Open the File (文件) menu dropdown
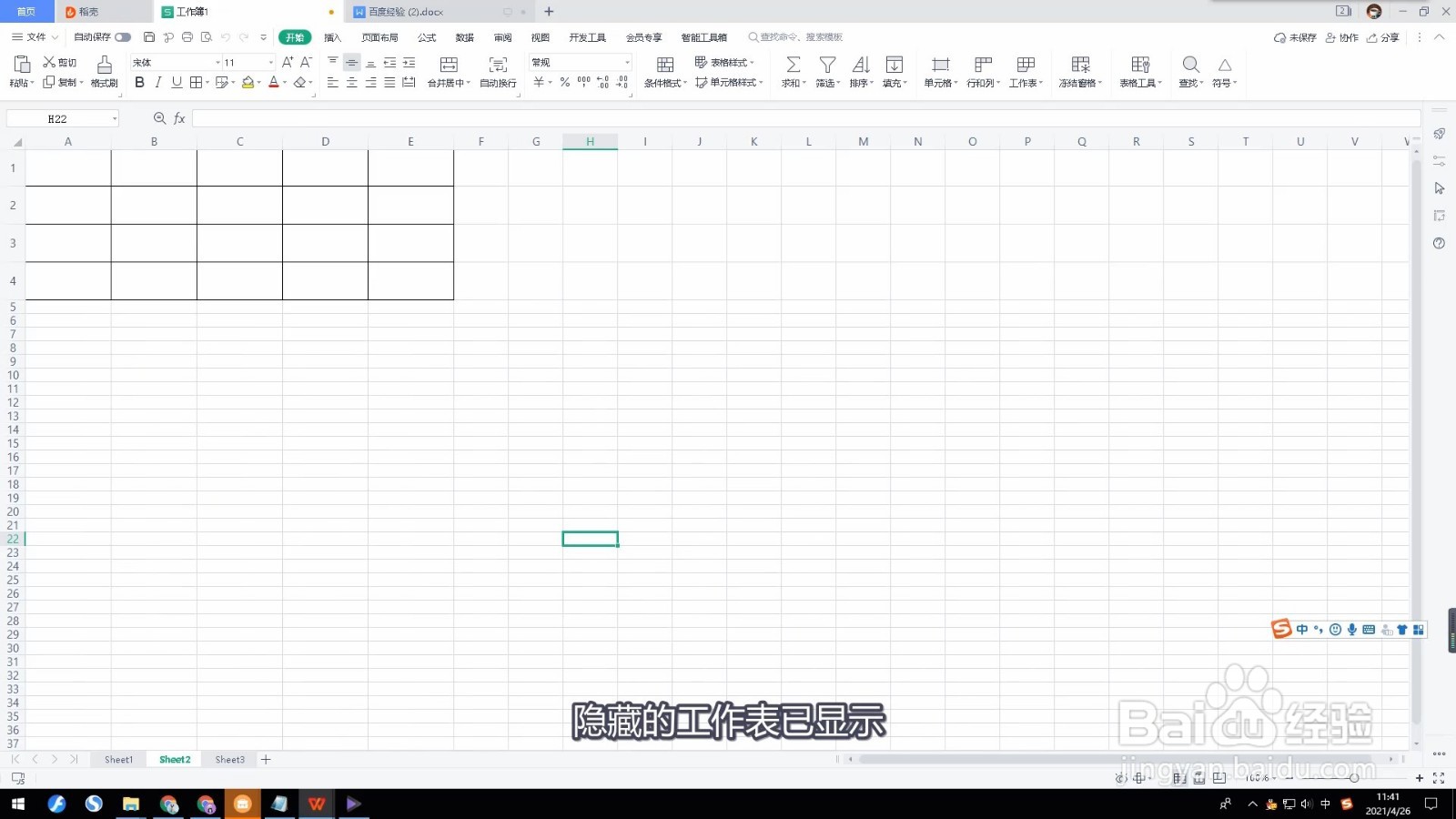This screenshot has width=1456, height=819. pyautogui.click(x=35, y=37)
